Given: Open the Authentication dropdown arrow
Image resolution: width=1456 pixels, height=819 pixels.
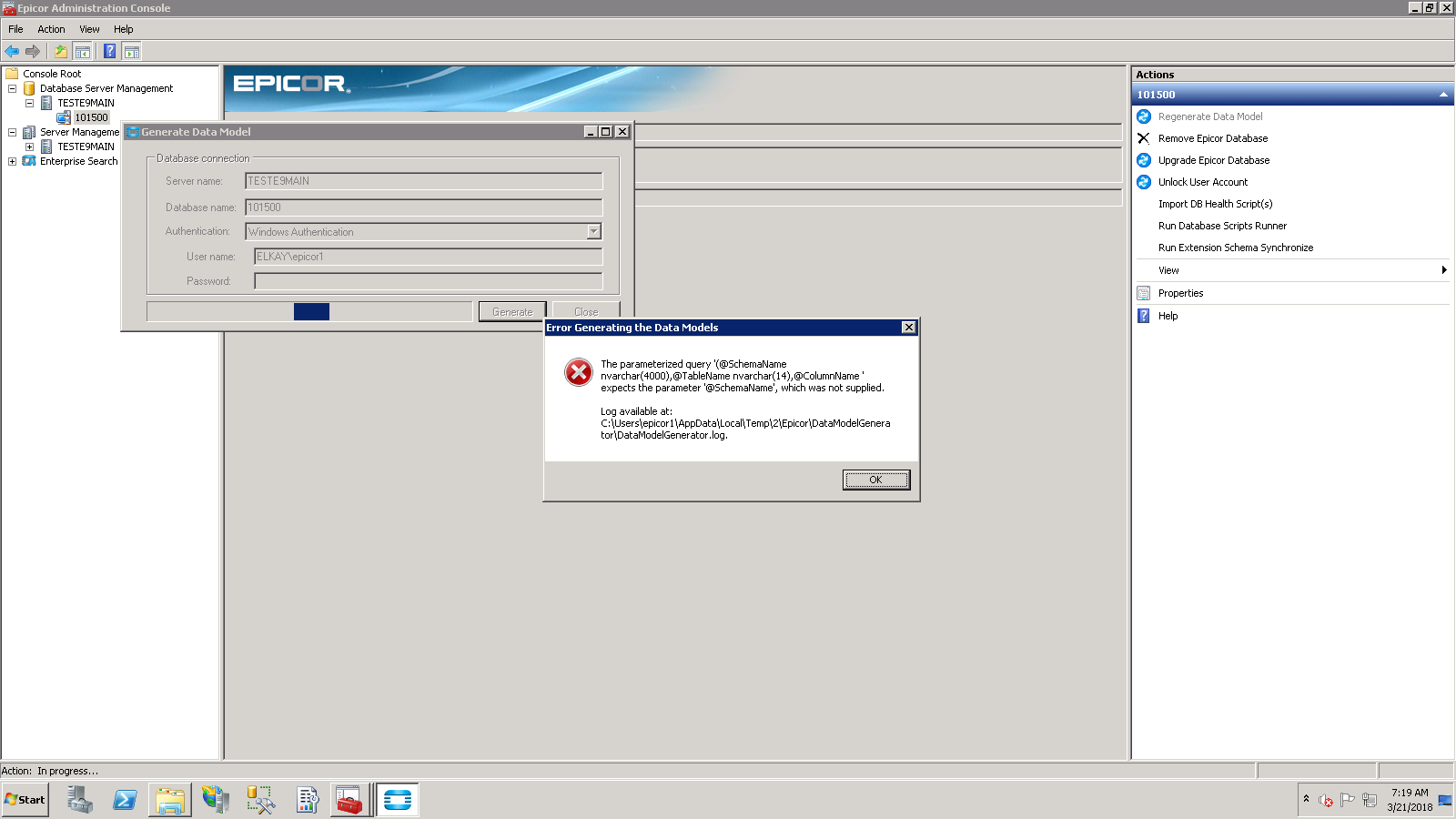Looking at the screenshot, I should (593, 231).
